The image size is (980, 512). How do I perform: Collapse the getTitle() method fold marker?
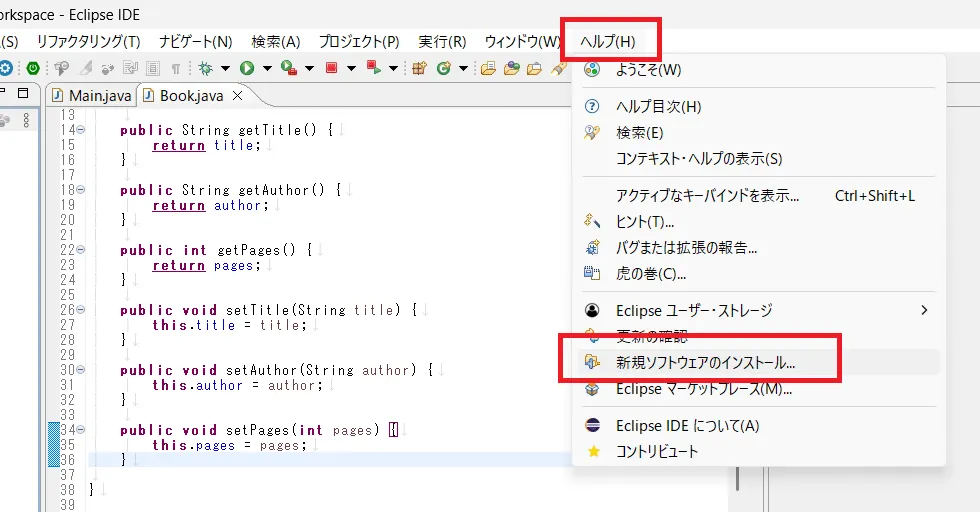[x=81, y=129]
